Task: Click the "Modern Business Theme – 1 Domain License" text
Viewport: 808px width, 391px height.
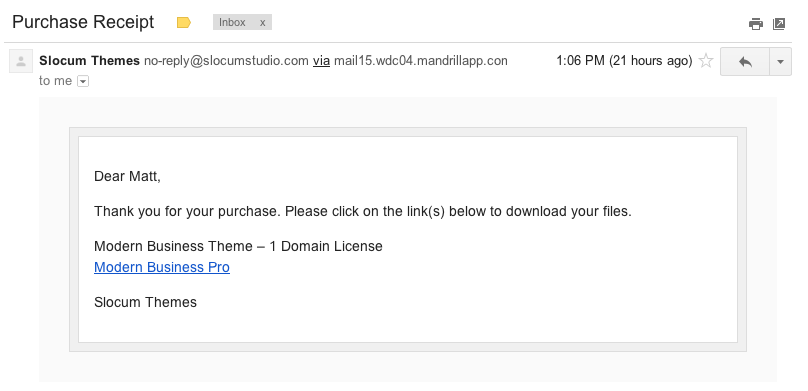Action: coord(238,246)
